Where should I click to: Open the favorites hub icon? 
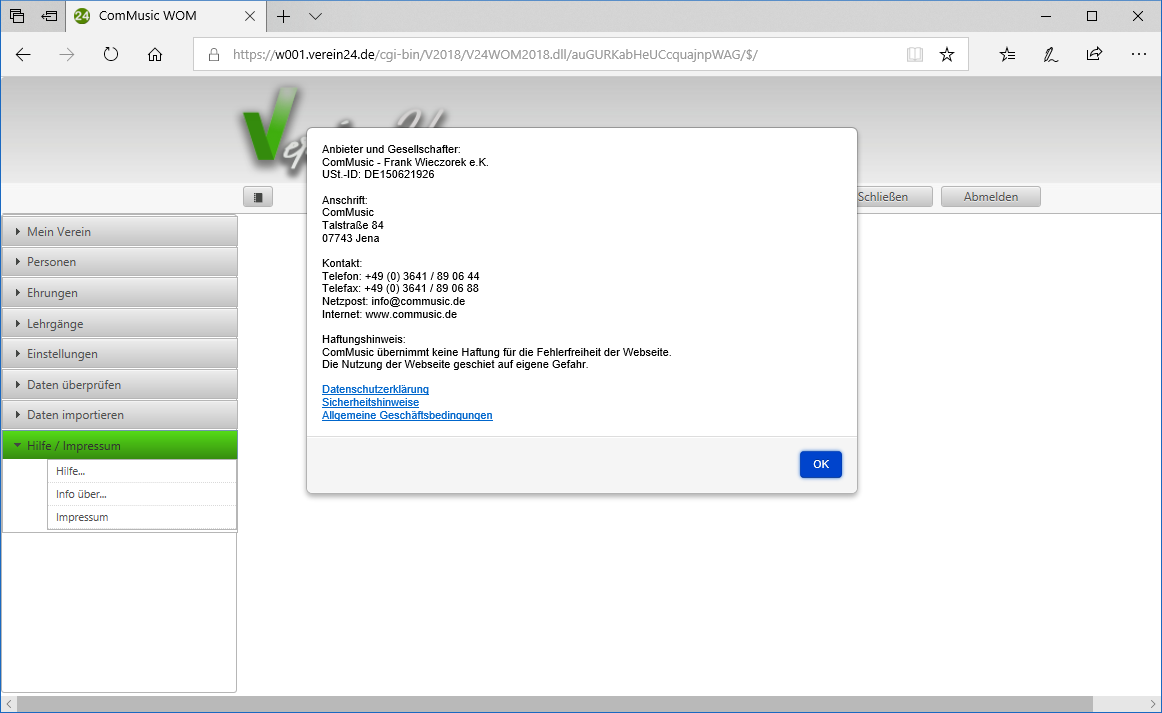tap(1007, 54)
